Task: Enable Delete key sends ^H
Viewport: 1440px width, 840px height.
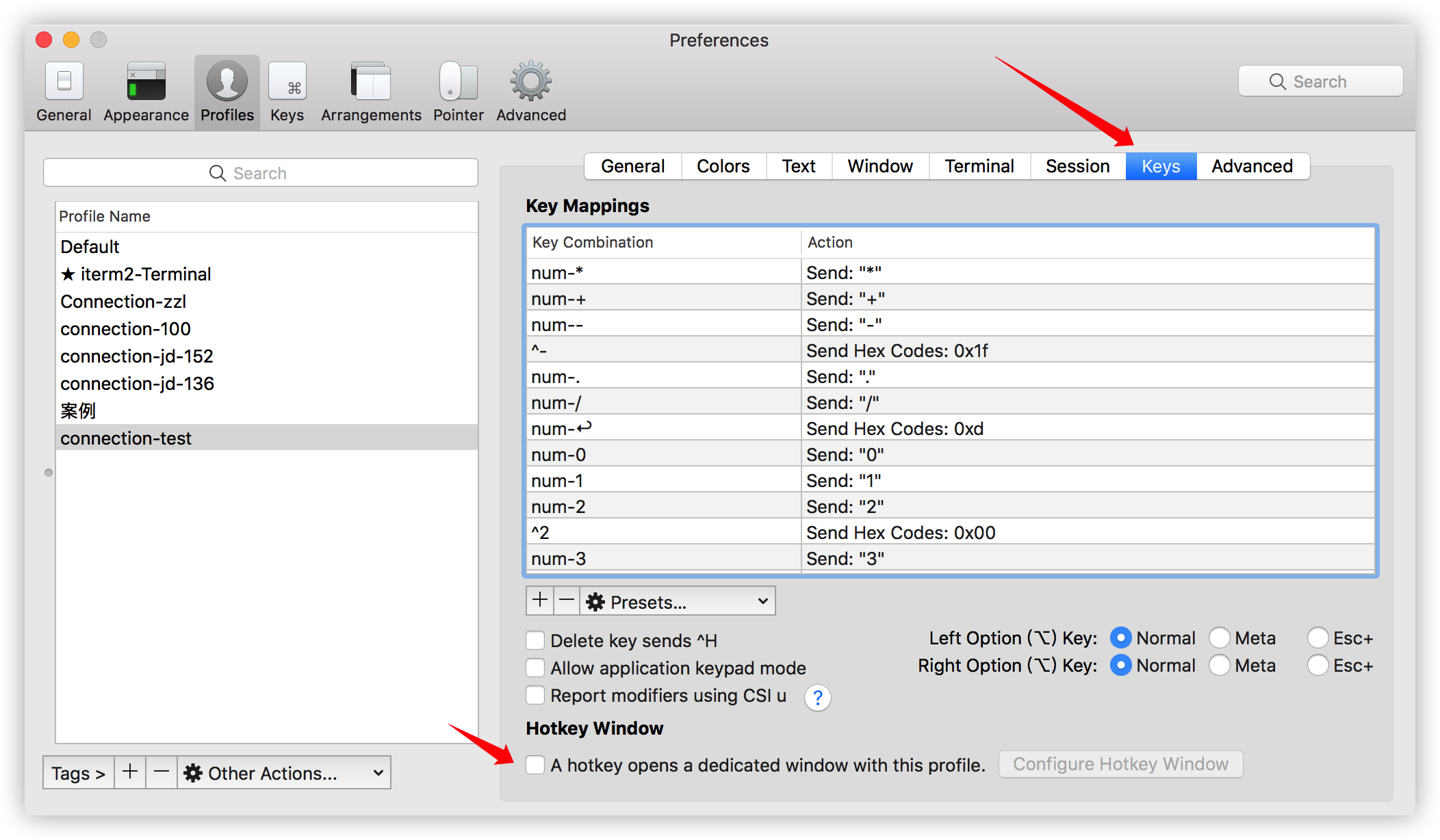Action: point(535,640)
